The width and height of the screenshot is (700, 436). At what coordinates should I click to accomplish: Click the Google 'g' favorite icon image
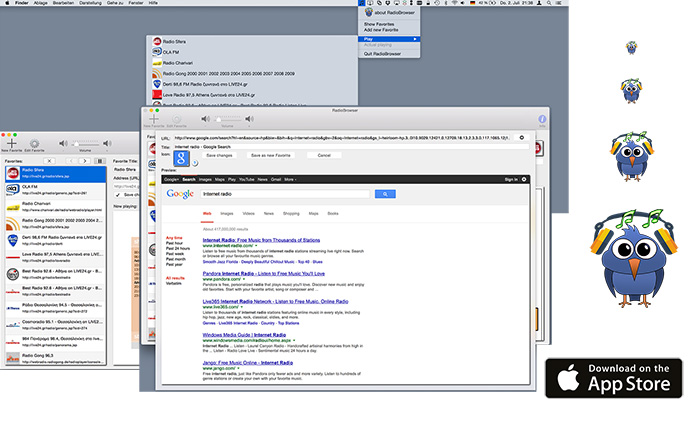pos(181,158)
